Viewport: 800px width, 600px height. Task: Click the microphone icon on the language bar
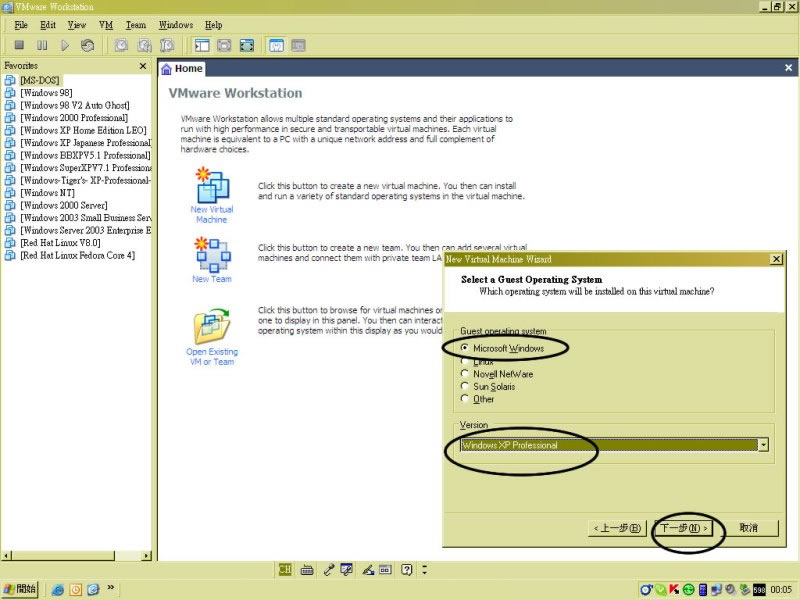click(x=329, y=569)
